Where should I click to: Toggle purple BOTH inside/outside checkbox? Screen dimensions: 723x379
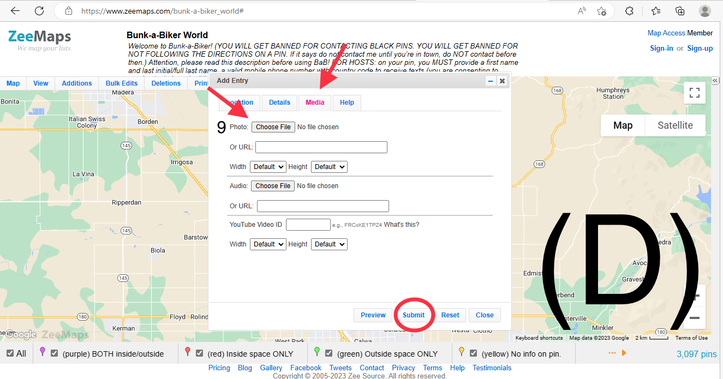pyautogui.click(x=54, y=353)
